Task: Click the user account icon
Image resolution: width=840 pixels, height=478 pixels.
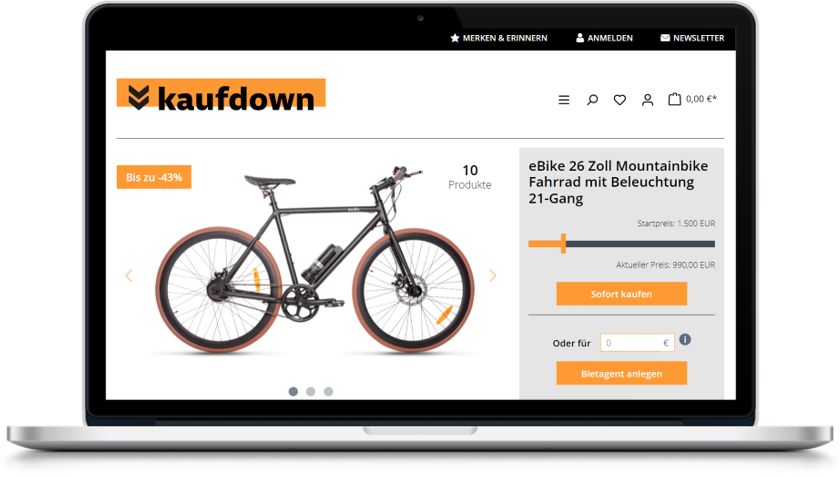Action: (x=647, y=100)
